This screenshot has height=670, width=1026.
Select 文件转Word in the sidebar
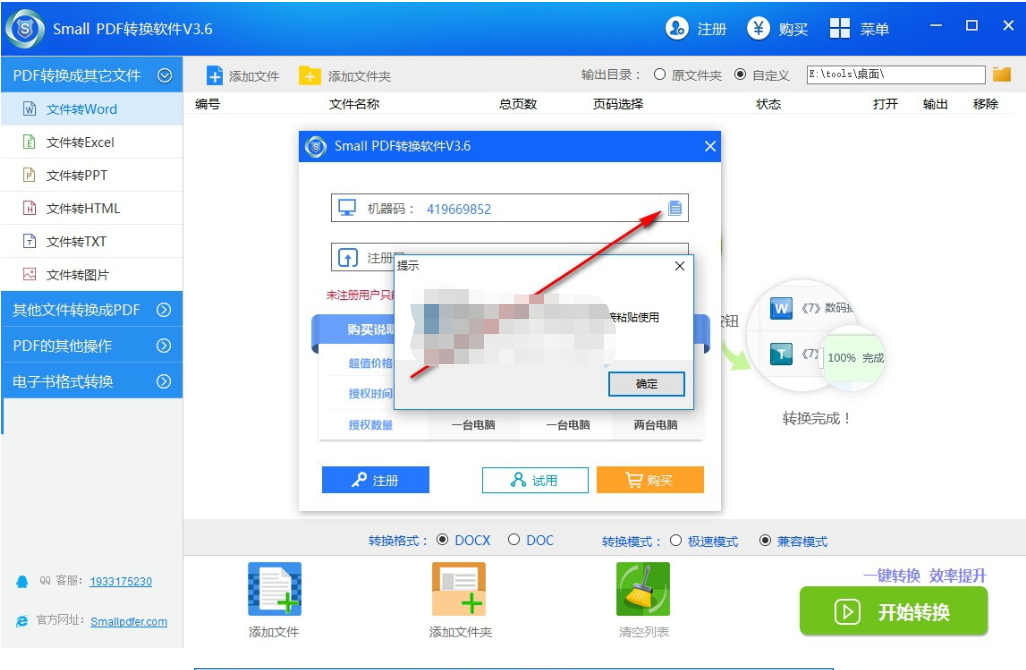(x=92, y=109)
